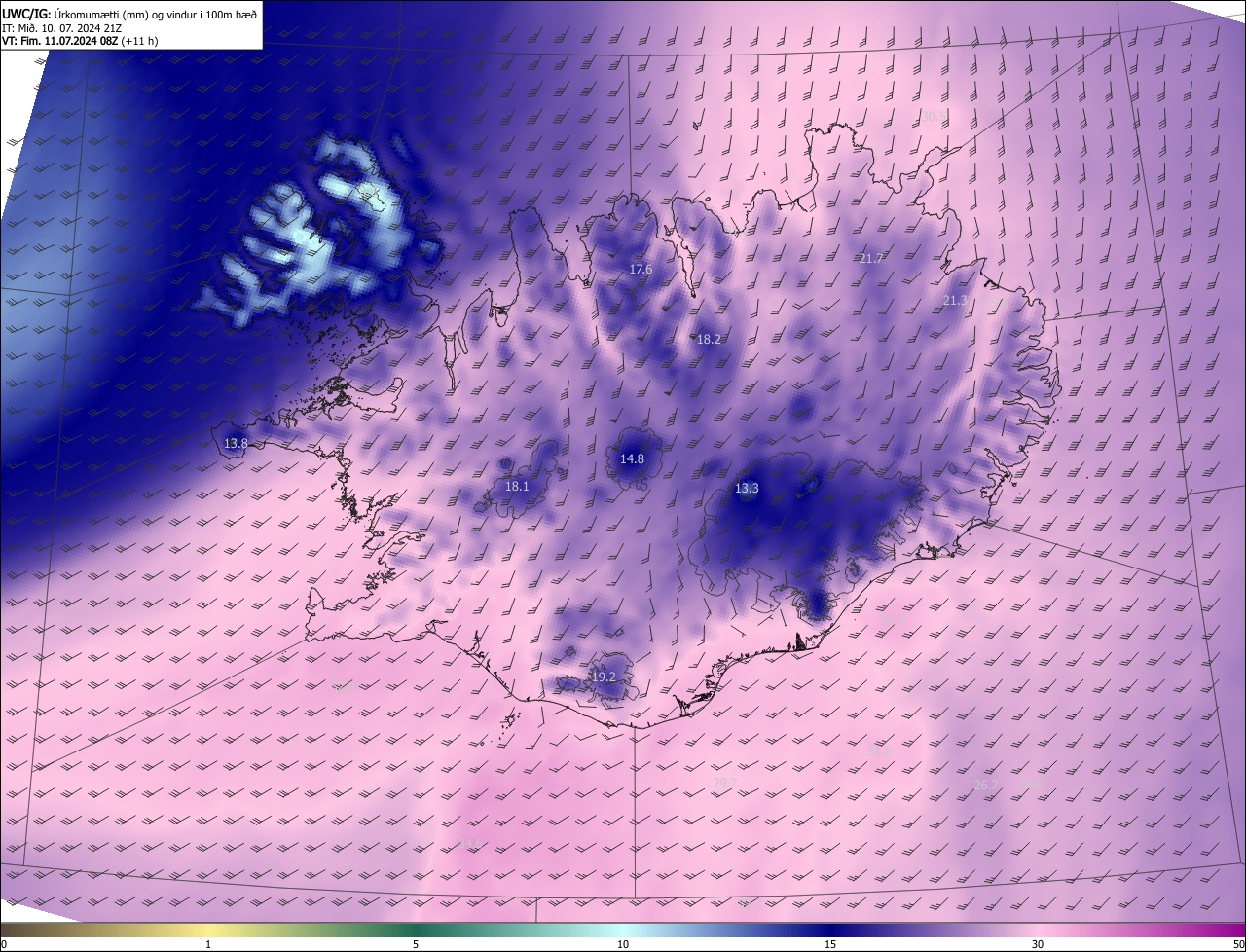
Task: Click the color scale at tick 15
Action: 830,944
